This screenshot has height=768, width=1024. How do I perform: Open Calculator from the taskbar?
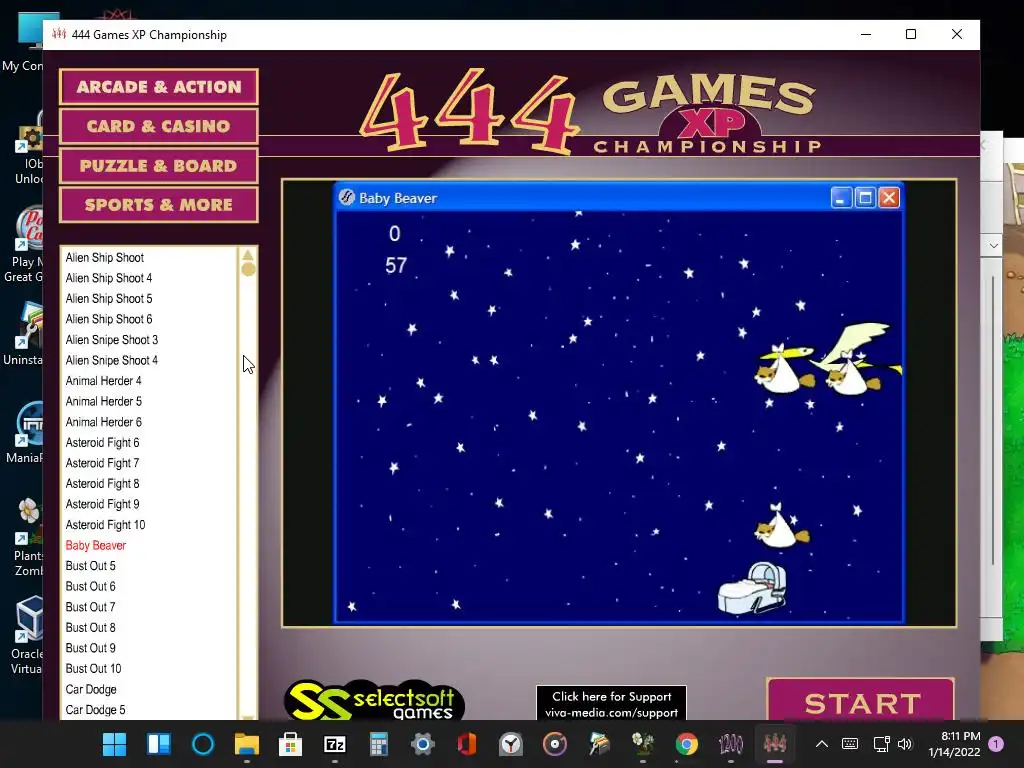click(379, 744)
